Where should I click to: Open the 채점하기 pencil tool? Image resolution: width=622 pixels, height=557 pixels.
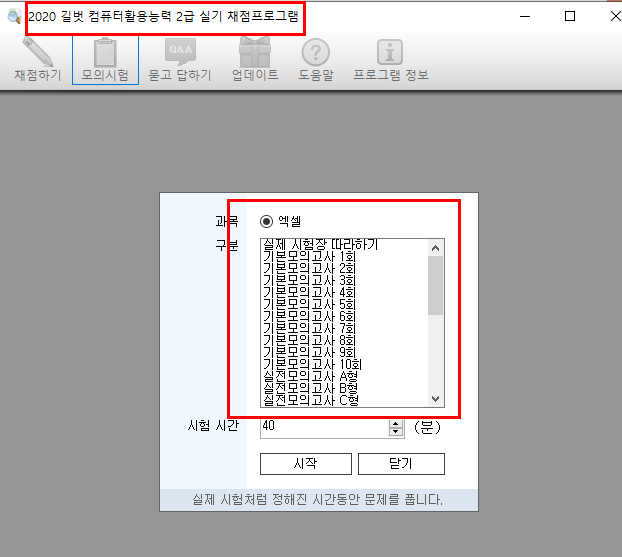[x=38, y=60]
